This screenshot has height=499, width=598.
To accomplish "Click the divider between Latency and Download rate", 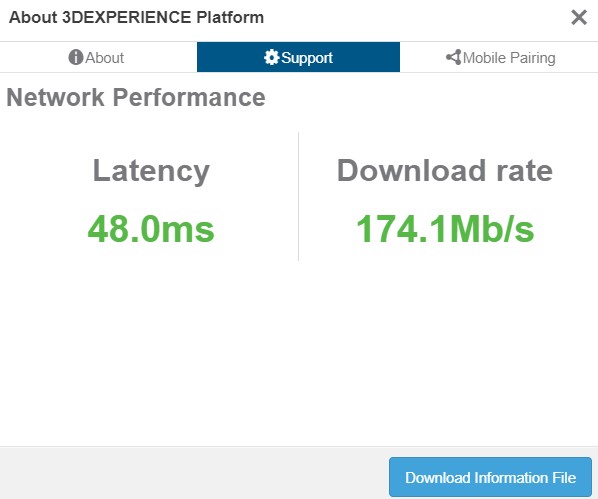I will pyautogui.click(x=298, y=196).
